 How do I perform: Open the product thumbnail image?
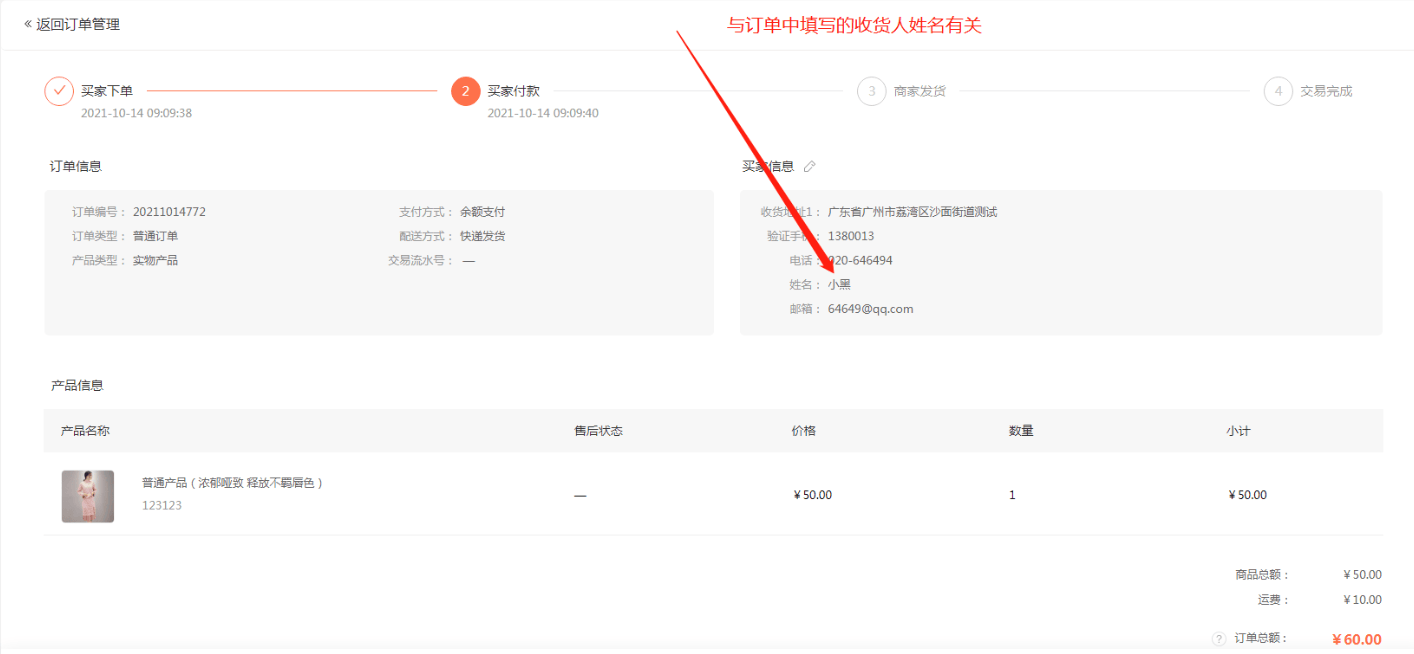click(x=88, y=496)
